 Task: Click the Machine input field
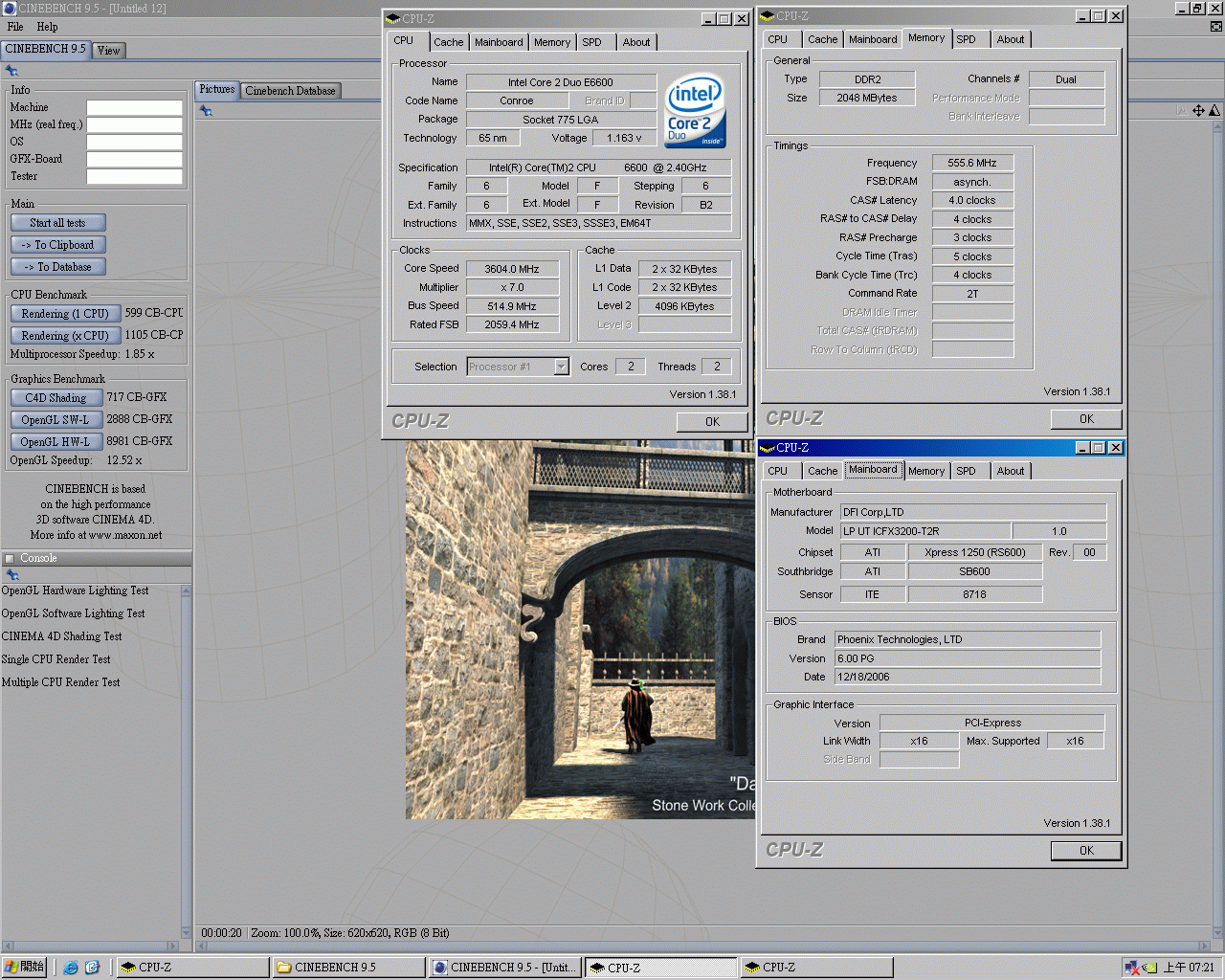(x=134, y=107)
